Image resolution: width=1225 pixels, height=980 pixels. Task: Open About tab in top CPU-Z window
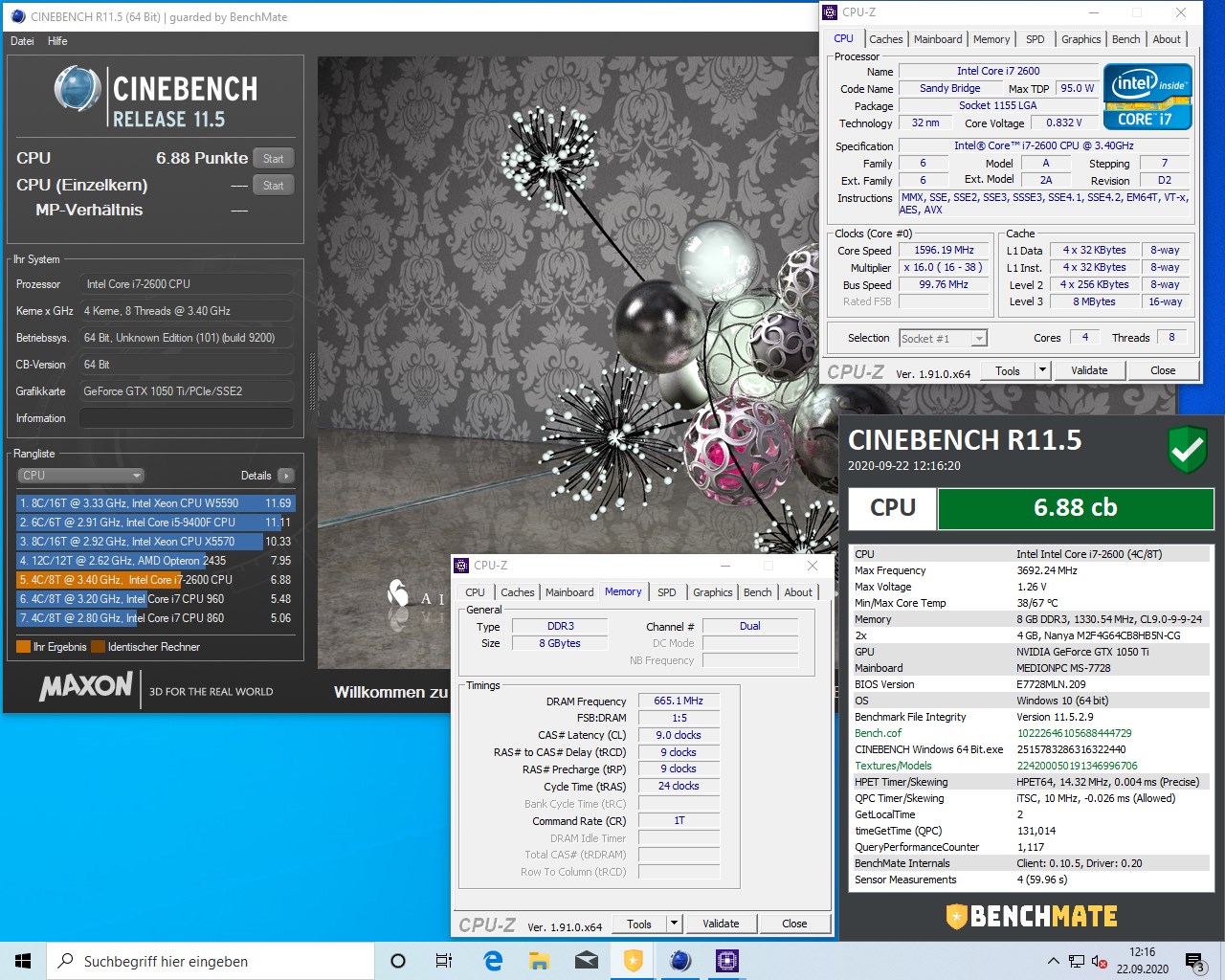[1167, 39]
